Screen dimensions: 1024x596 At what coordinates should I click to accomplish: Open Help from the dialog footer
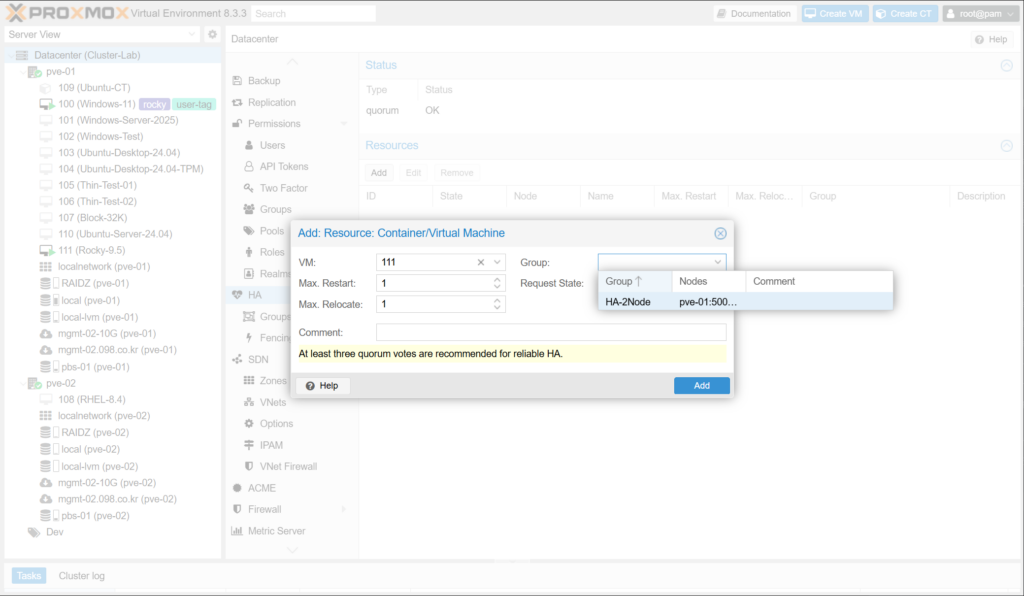pyautogui.click(x=322, y=386)
